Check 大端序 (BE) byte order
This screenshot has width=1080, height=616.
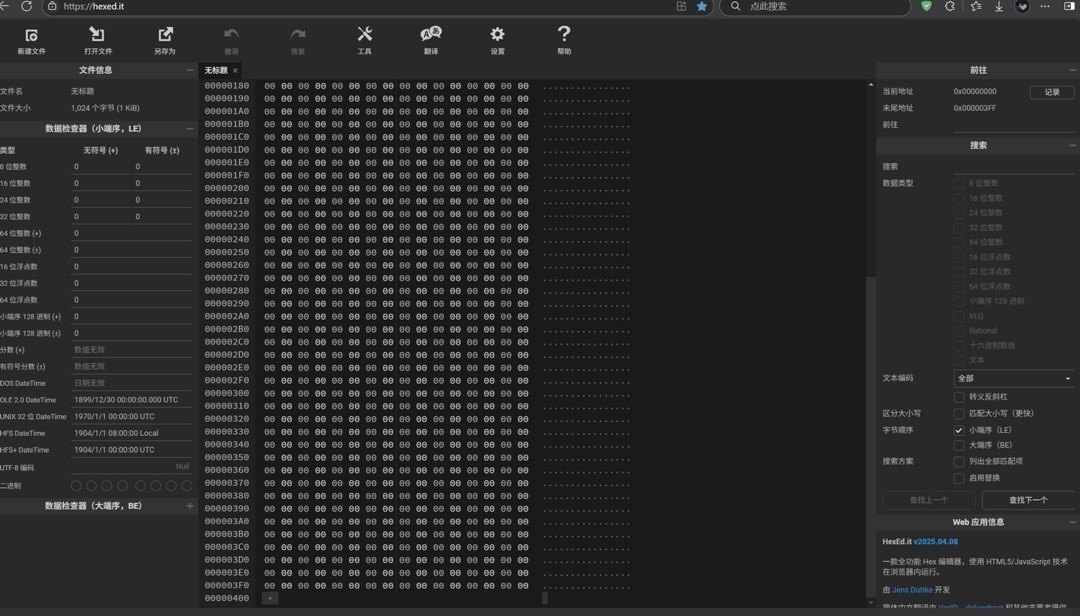tap(959, 445)
